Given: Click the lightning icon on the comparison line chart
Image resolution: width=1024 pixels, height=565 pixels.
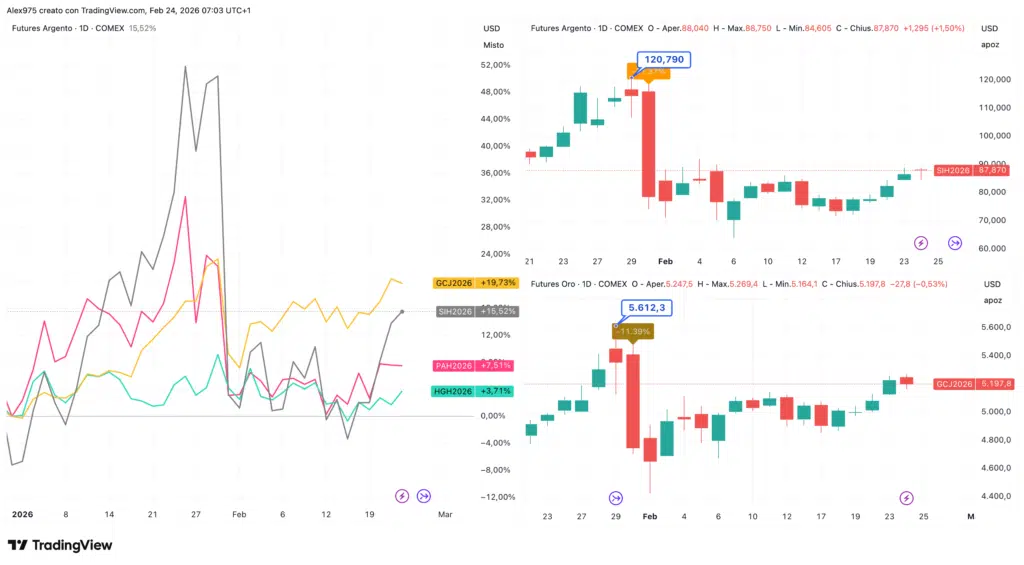Looking at the screenshot, I should click(x=402, y=495).
